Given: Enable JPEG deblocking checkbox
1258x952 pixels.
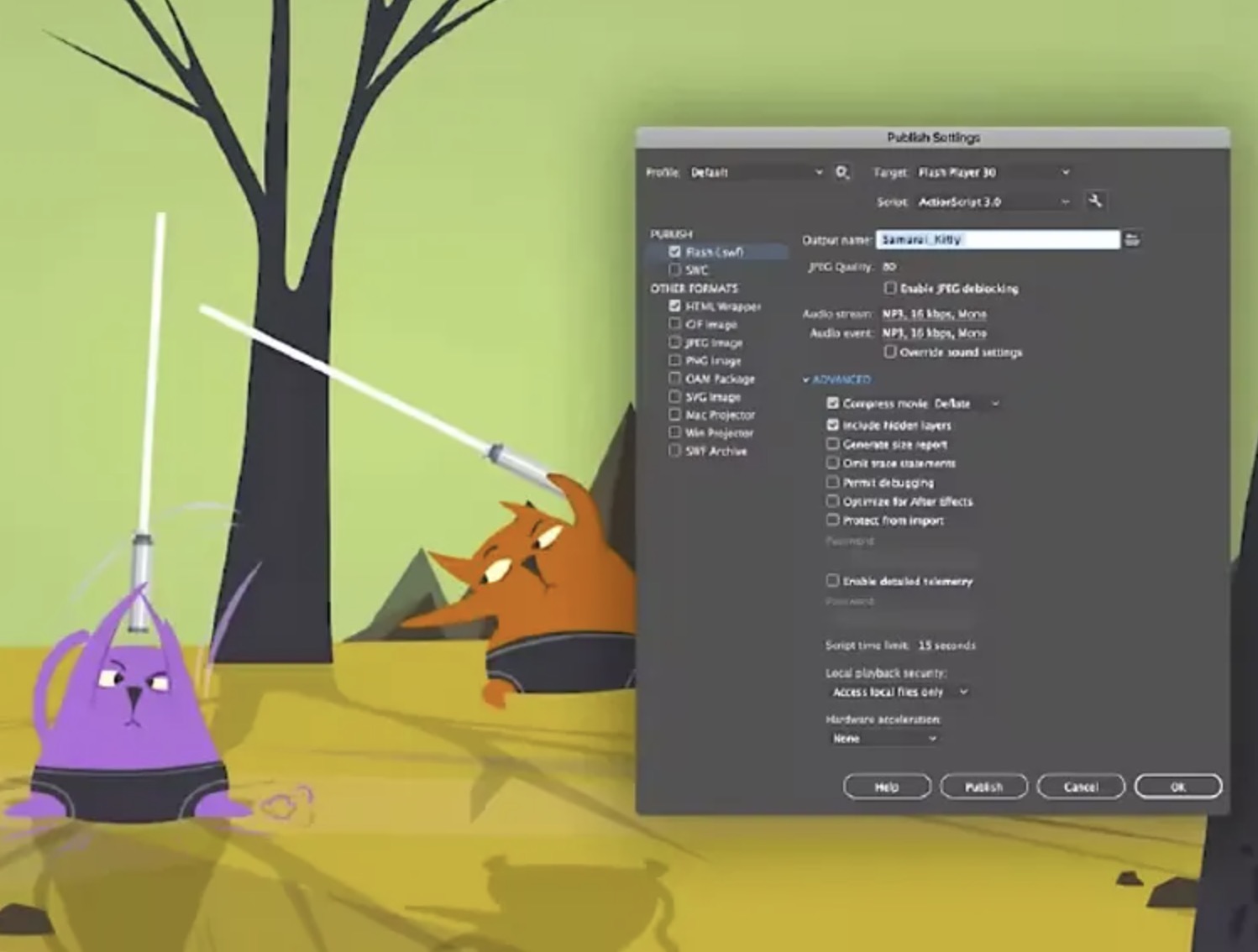Looking at the screenshot, I should tap(890, 289).
